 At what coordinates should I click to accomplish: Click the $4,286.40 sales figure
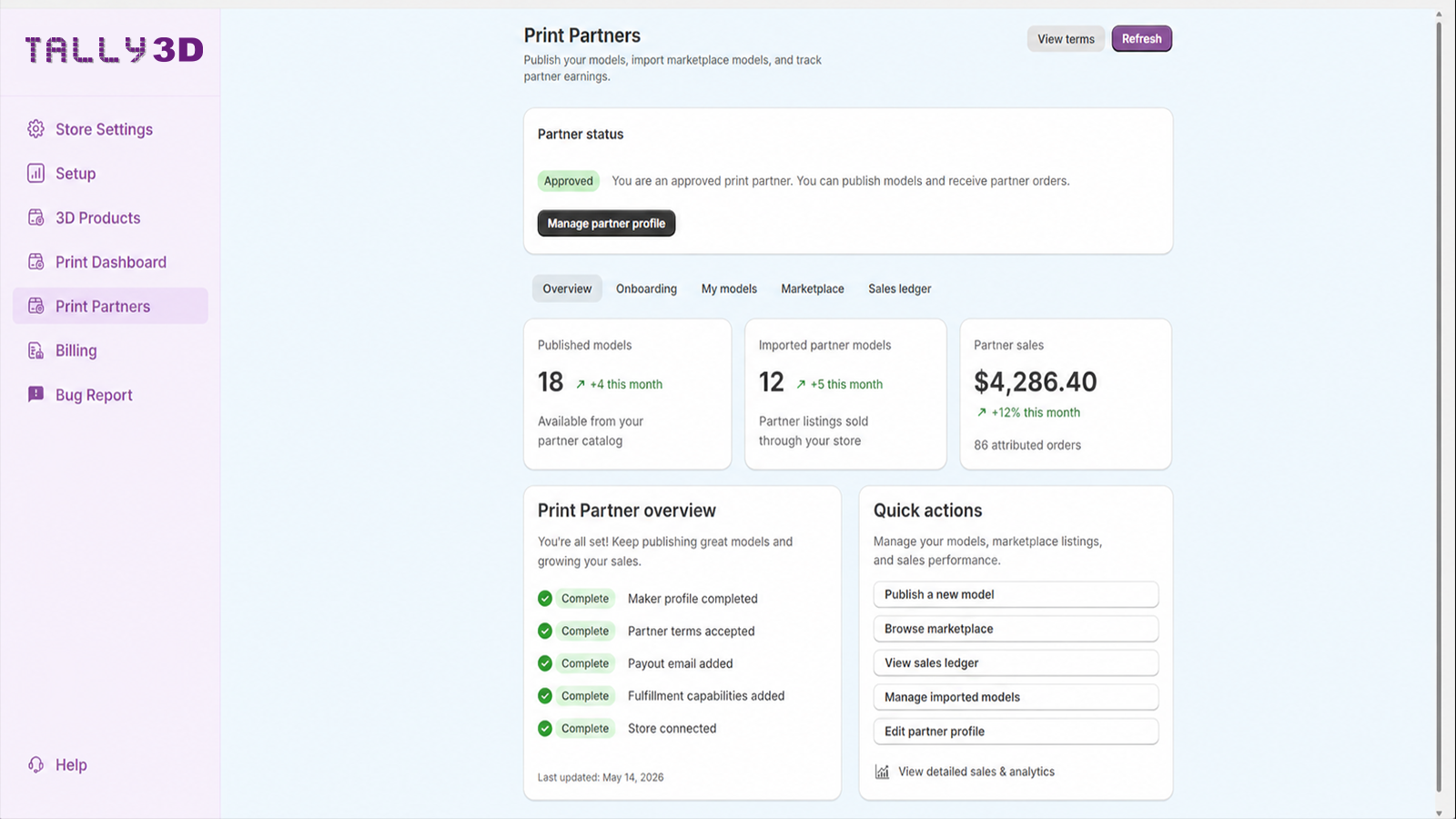pos(1036,381)
